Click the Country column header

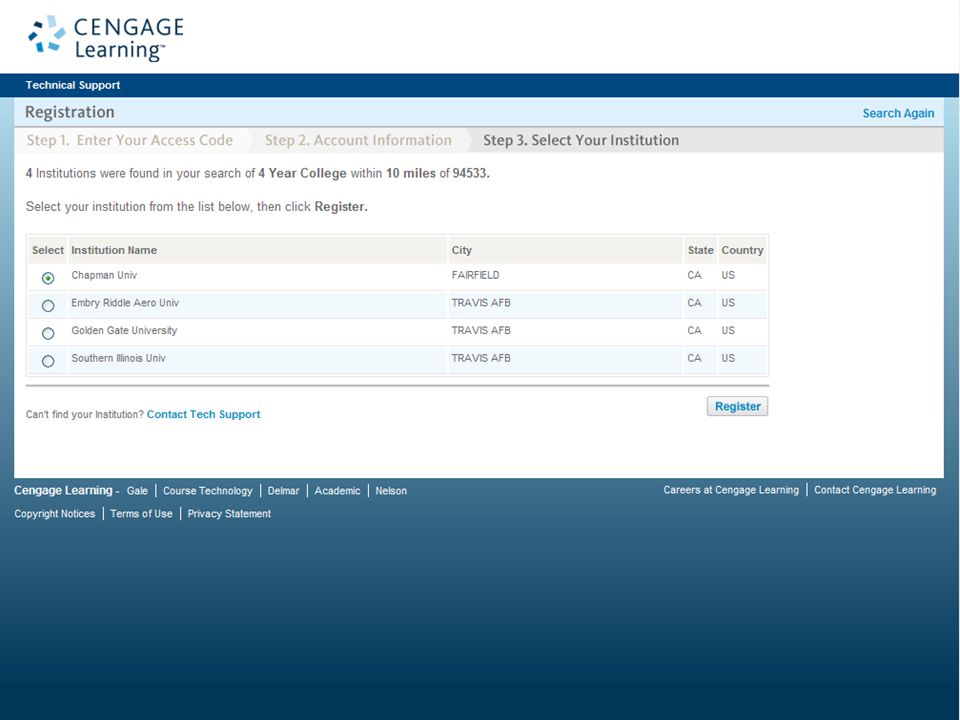coord(742,250)
